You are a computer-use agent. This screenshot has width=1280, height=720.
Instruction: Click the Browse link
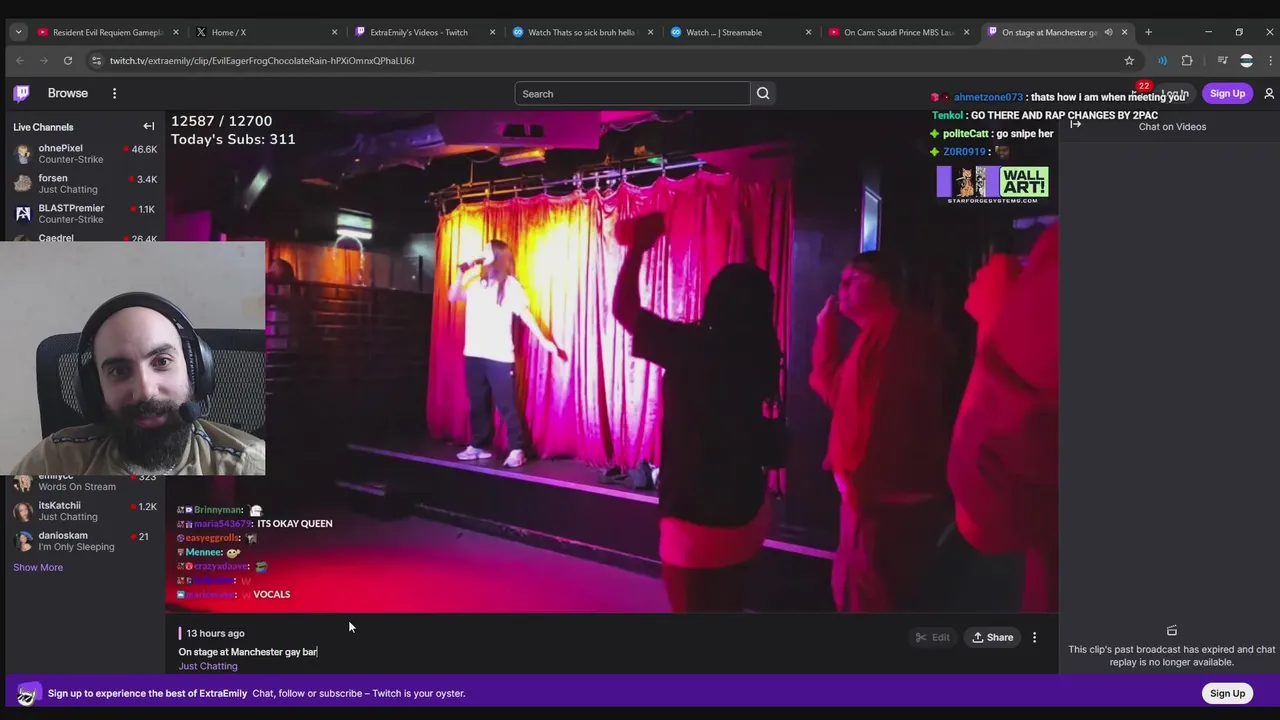pos(68,93)
